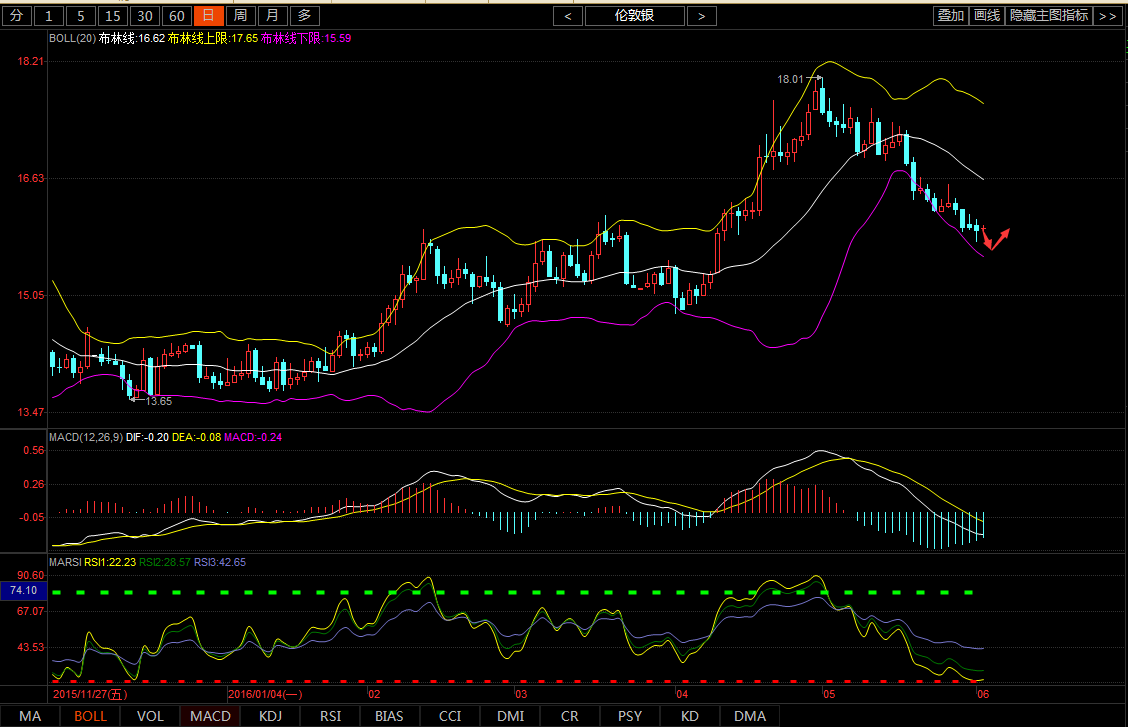Switch to 月 monthly chart
Viewport: 1128px width, 727px height.
point(272,16)
